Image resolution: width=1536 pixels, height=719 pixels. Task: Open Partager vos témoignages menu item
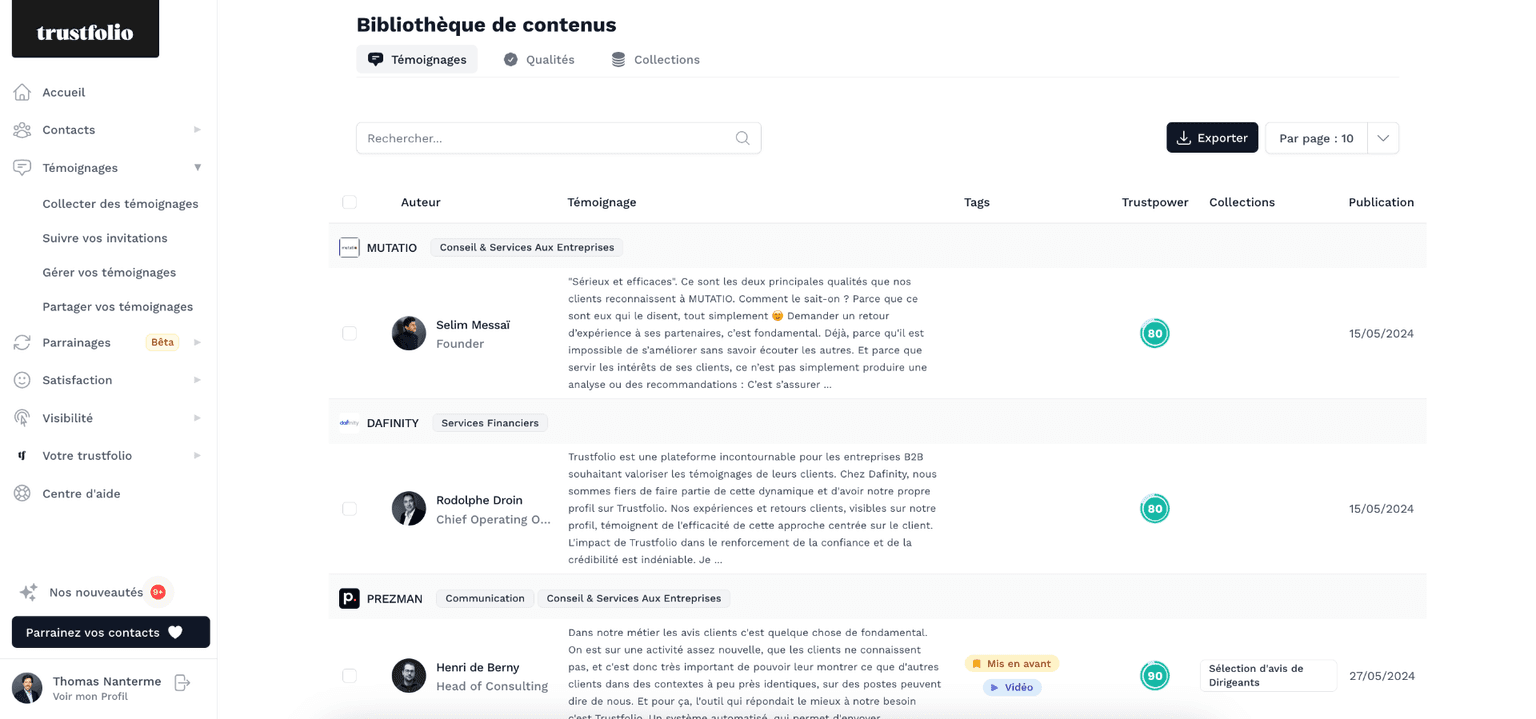(117, 306)
